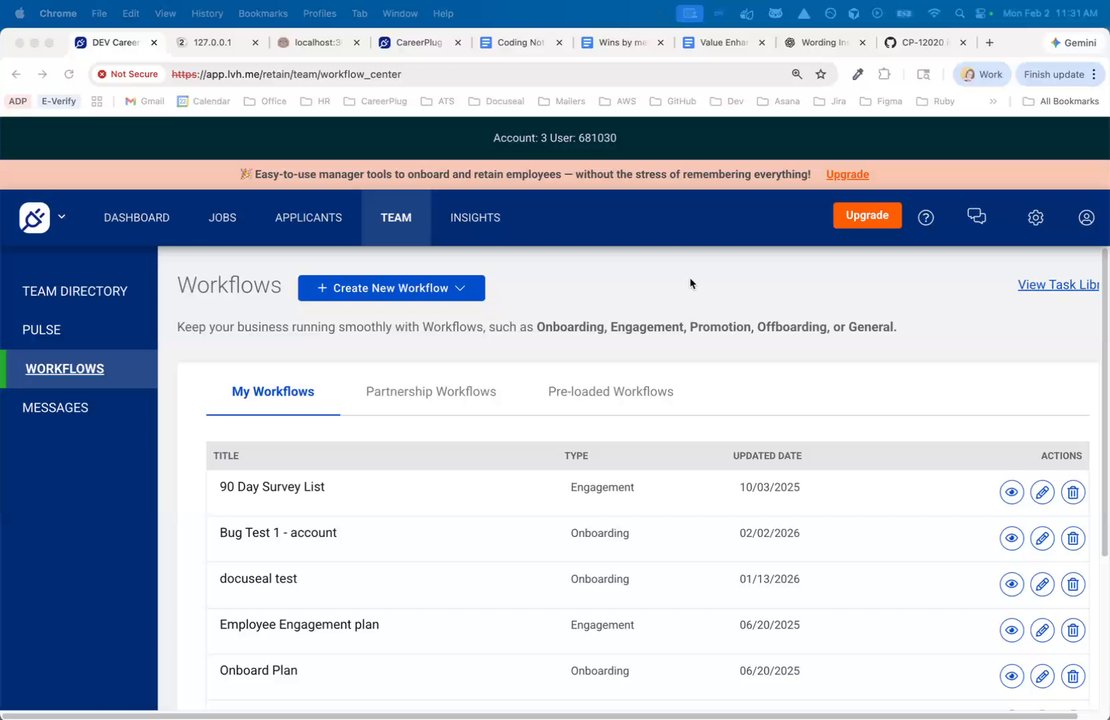Click the Finish update button
The height and width of the screenshot is (720, 1110).
1059,74
